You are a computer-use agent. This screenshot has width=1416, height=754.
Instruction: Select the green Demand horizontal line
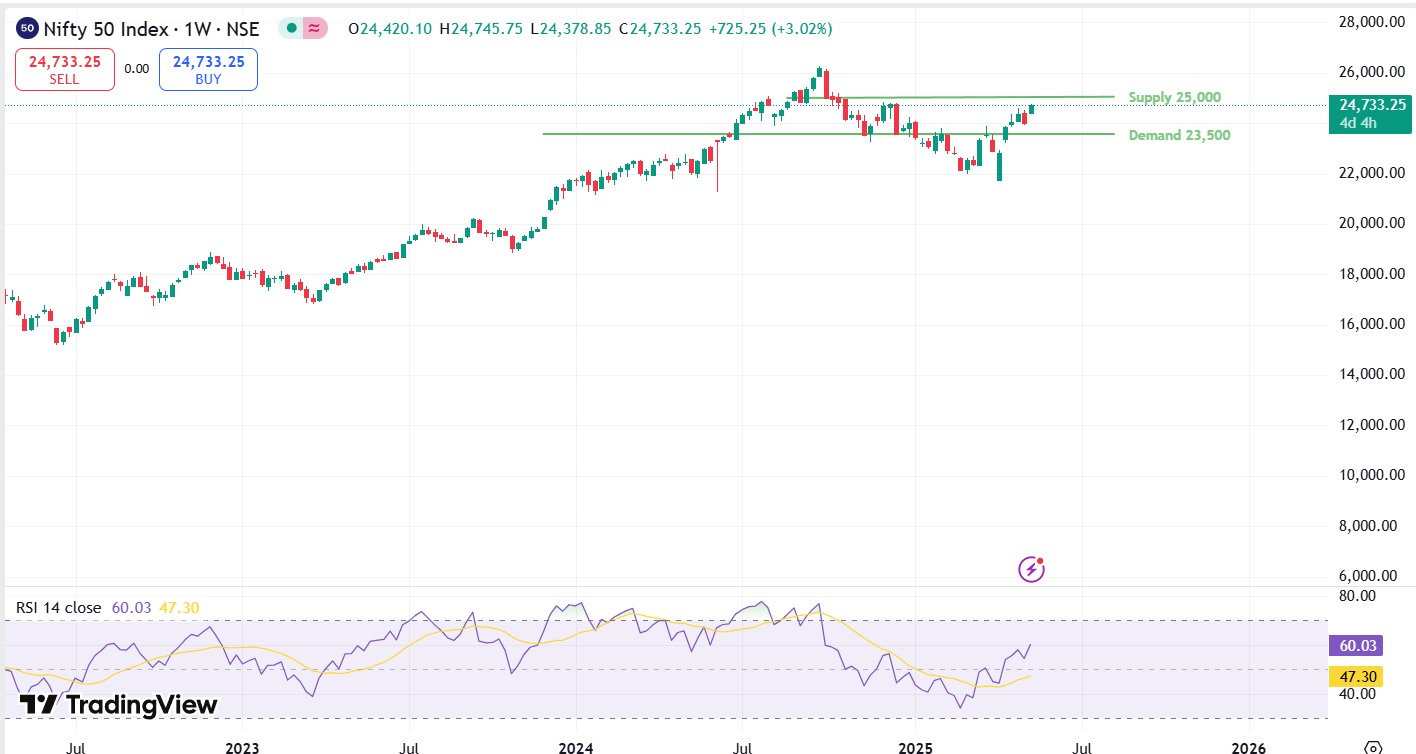click(828, 134)
